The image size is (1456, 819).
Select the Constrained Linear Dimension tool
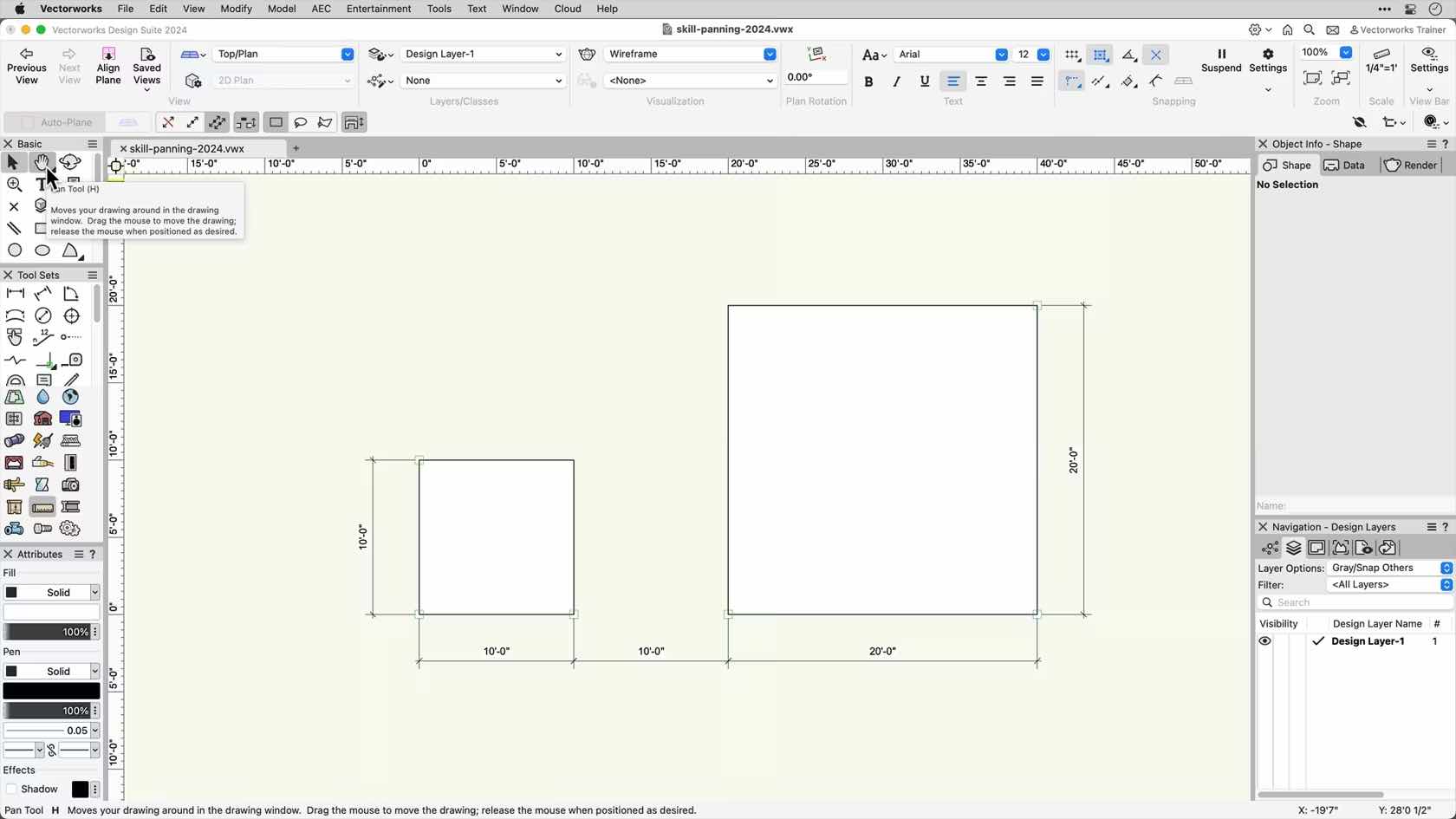click(x=15, y=294)
